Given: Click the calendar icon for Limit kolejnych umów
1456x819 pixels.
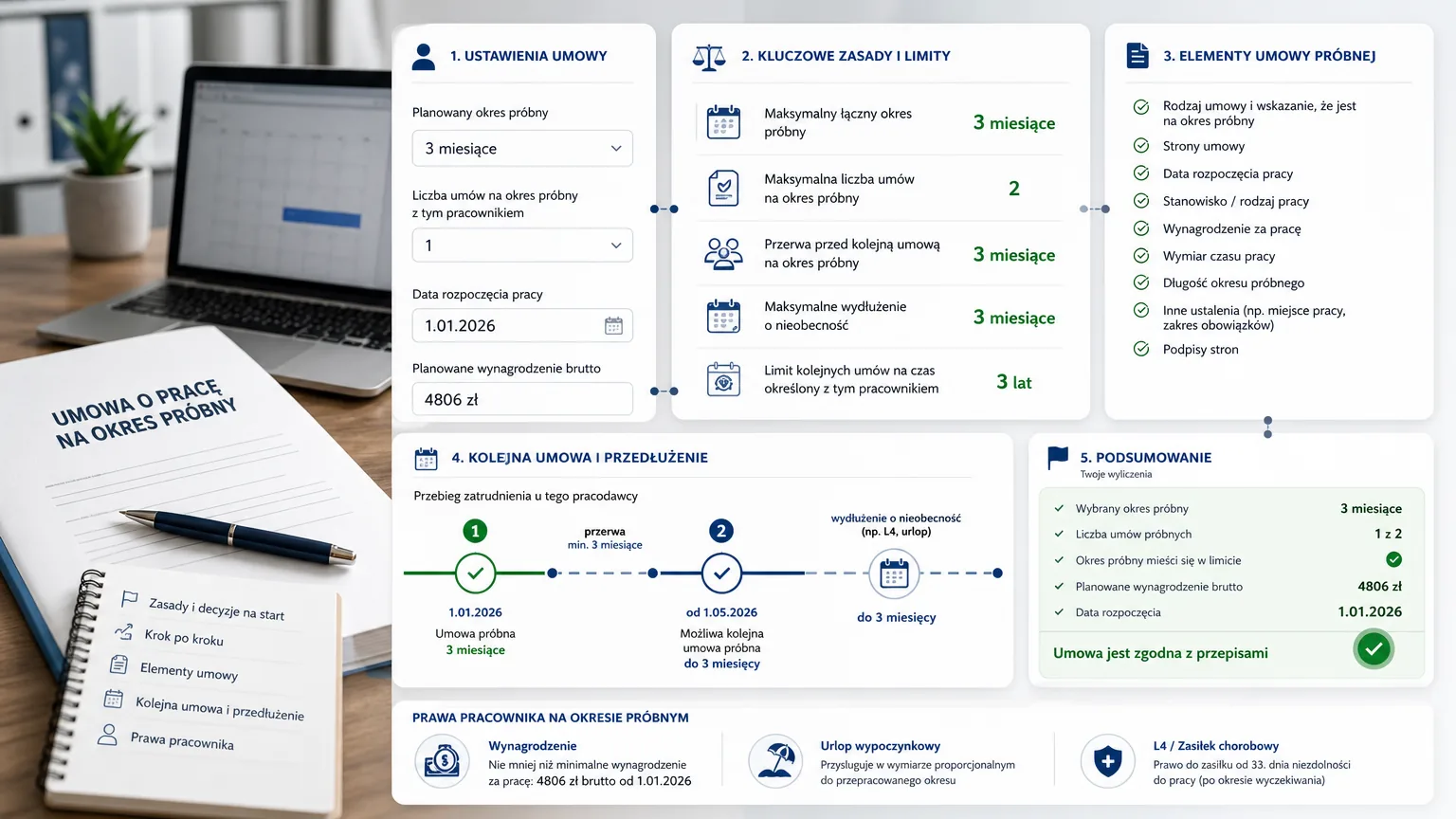Looking at the screenshot, I should click(723, 379).
